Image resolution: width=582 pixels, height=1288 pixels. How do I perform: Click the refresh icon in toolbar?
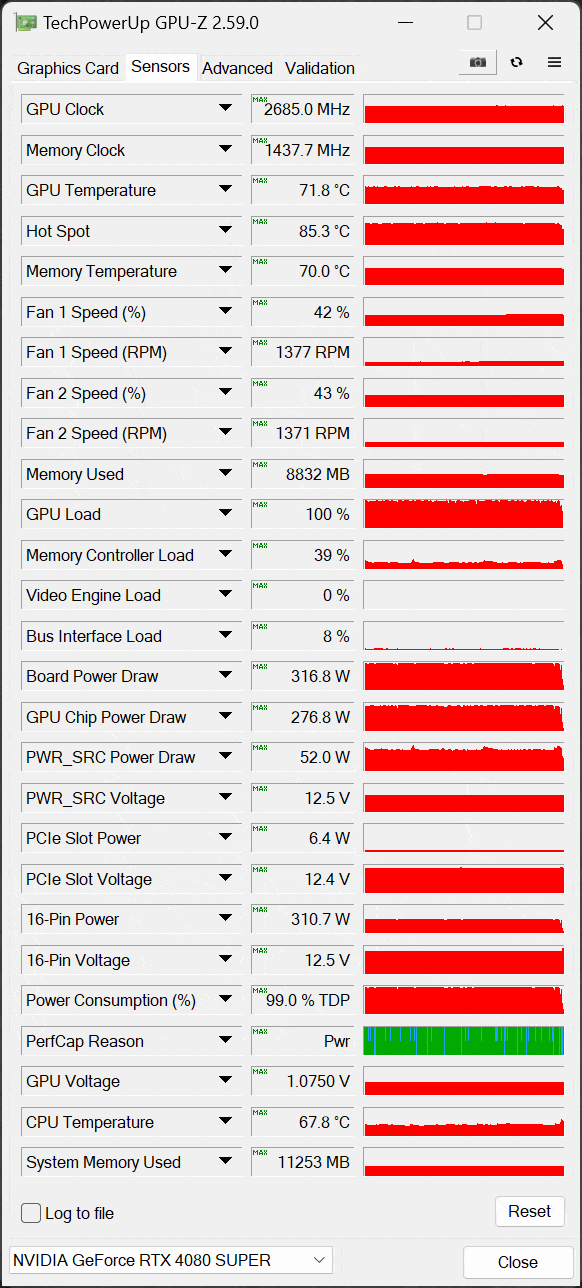[516, 62]
